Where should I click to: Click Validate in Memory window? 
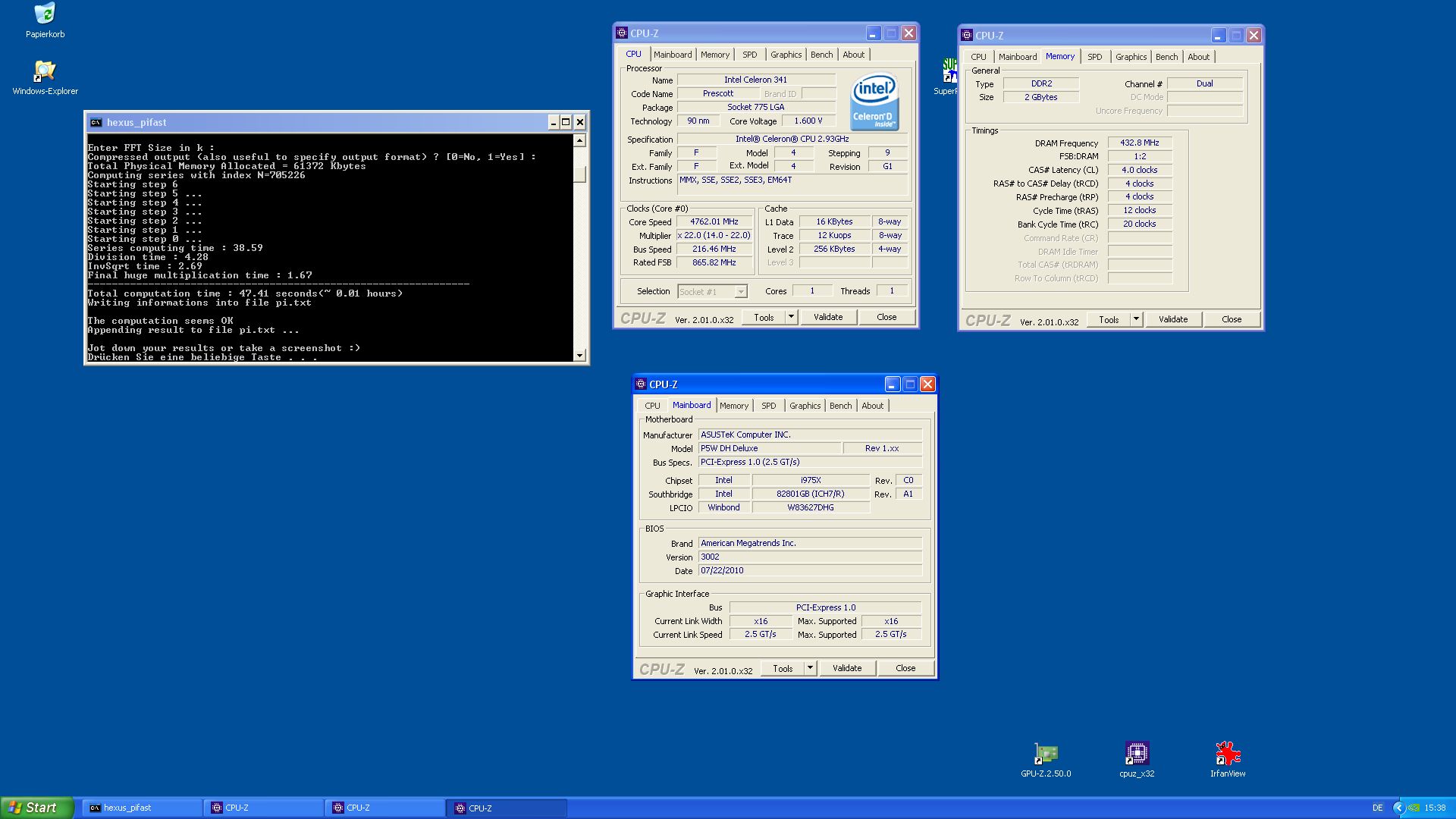(1173, 319)
